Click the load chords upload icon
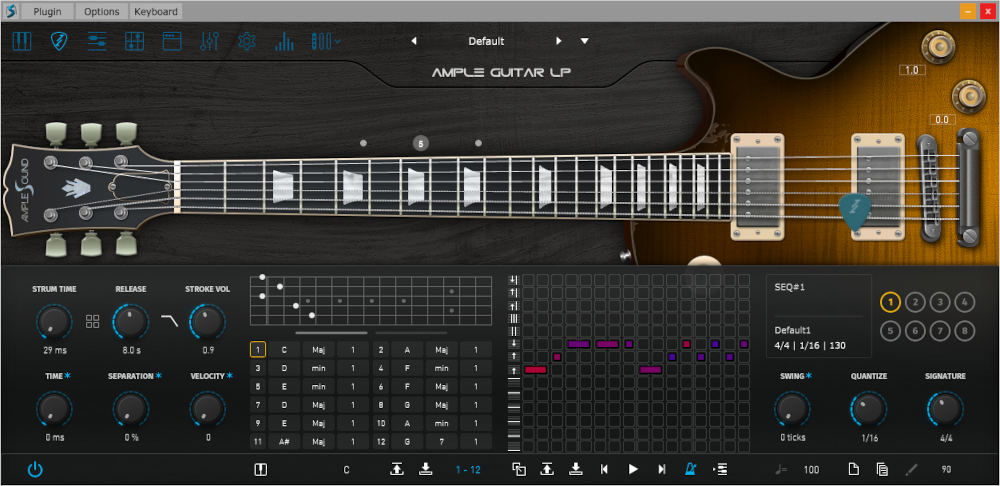Screen dimensions: 1000x486 397,470
